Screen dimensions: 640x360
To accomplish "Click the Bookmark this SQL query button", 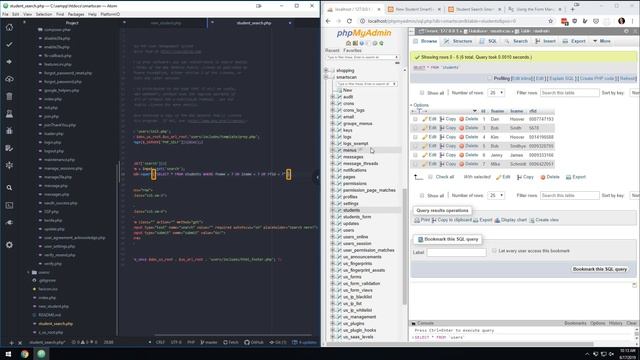I will 600,269.
